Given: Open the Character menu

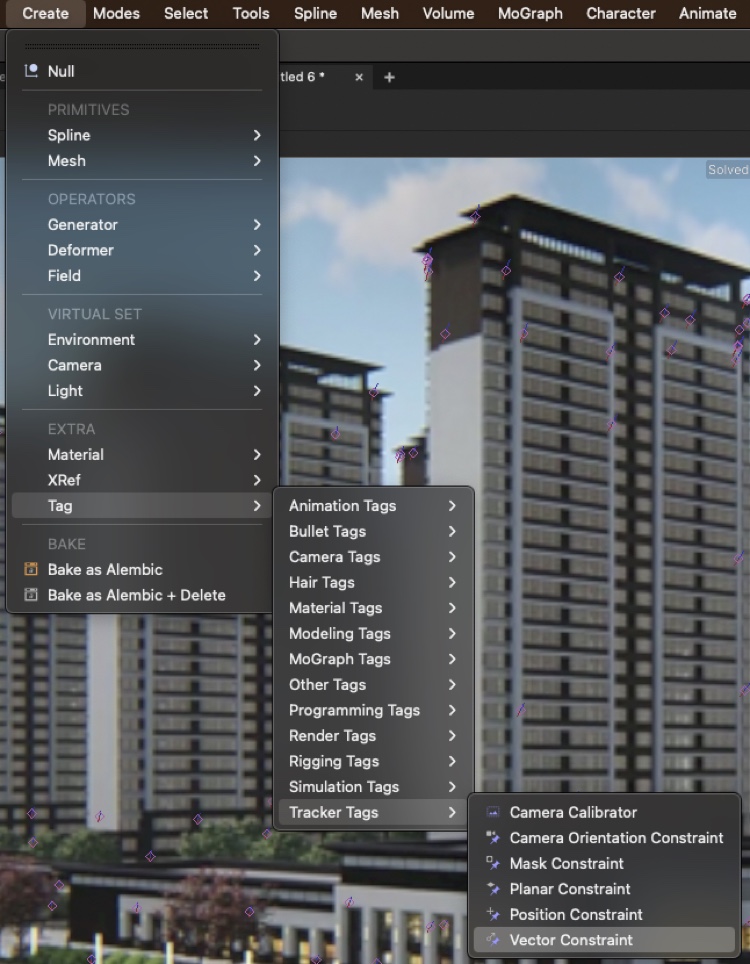Looking at the screenshot, I should [x=621, y=14].
